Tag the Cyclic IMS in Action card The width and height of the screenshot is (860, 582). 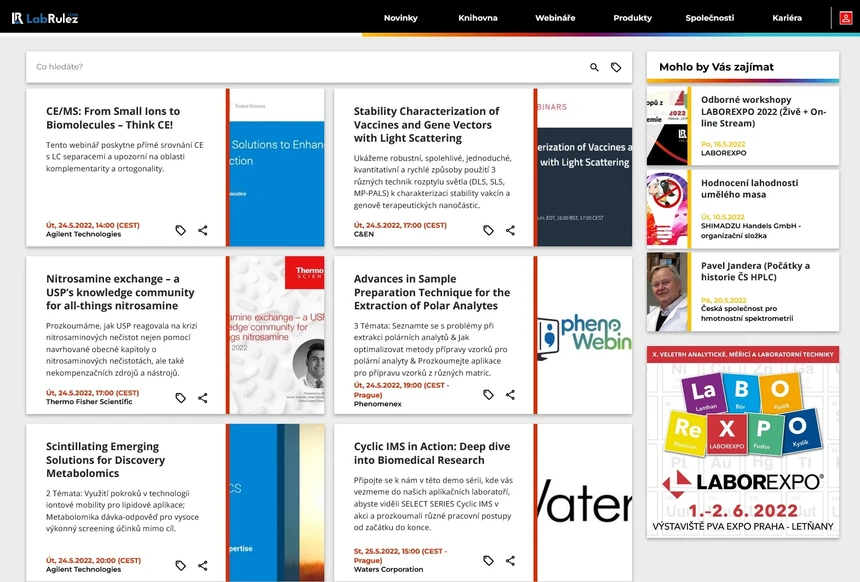click(488, 560)
